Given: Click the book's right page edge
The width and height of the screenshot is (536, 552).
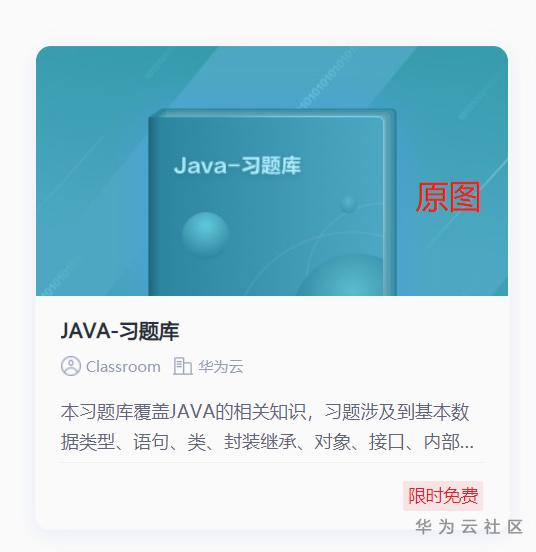Looking at the screenshot, I should pos(390,202).
